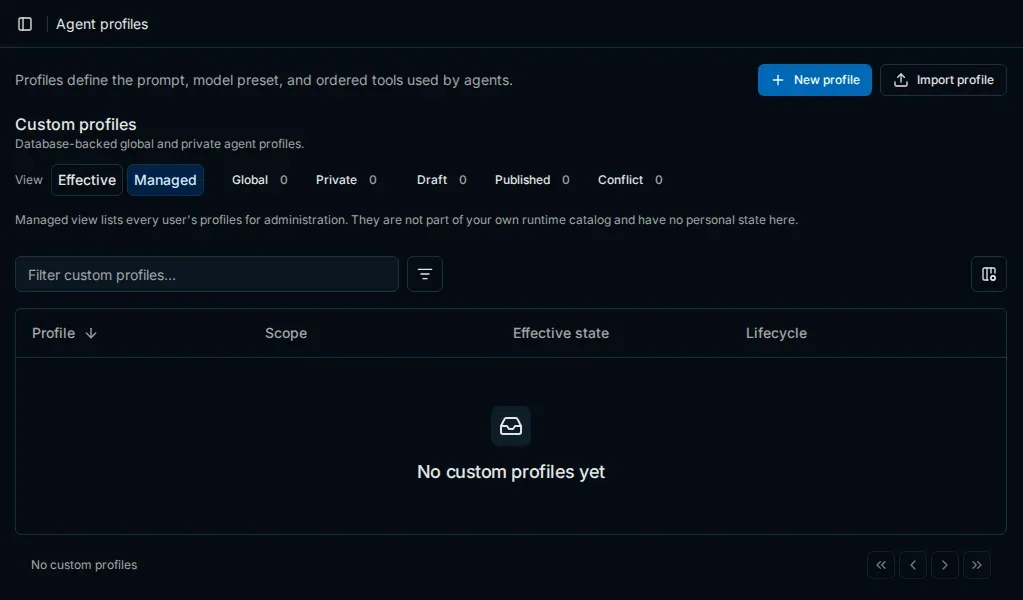Go to previous page
Image resolution: width=1023 pixels, height=600 pixels.
pos(913,565)
